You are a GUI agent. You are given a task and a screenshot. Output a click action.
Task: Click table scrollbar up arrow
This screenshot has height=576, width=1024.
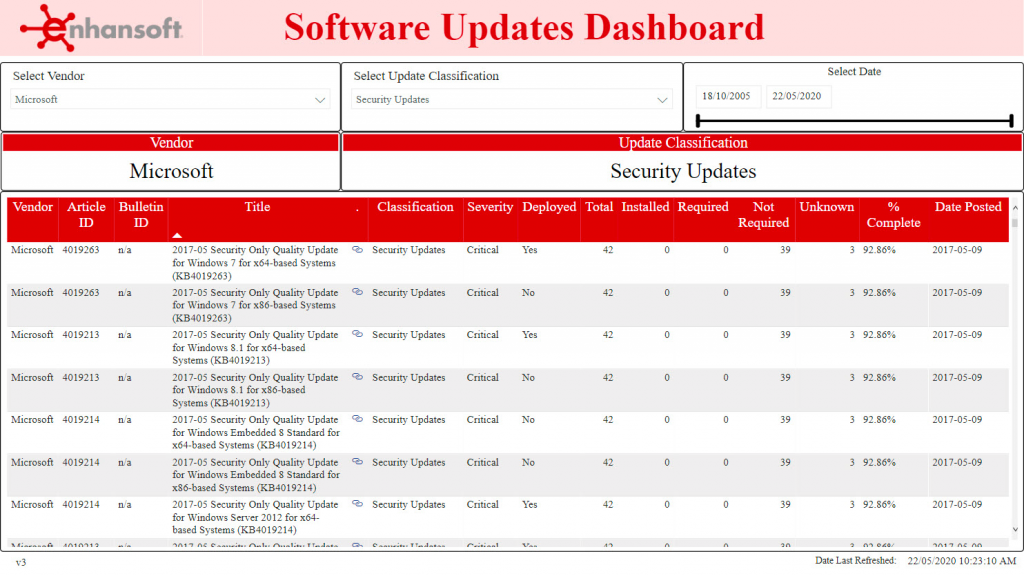click(1015, 208)
